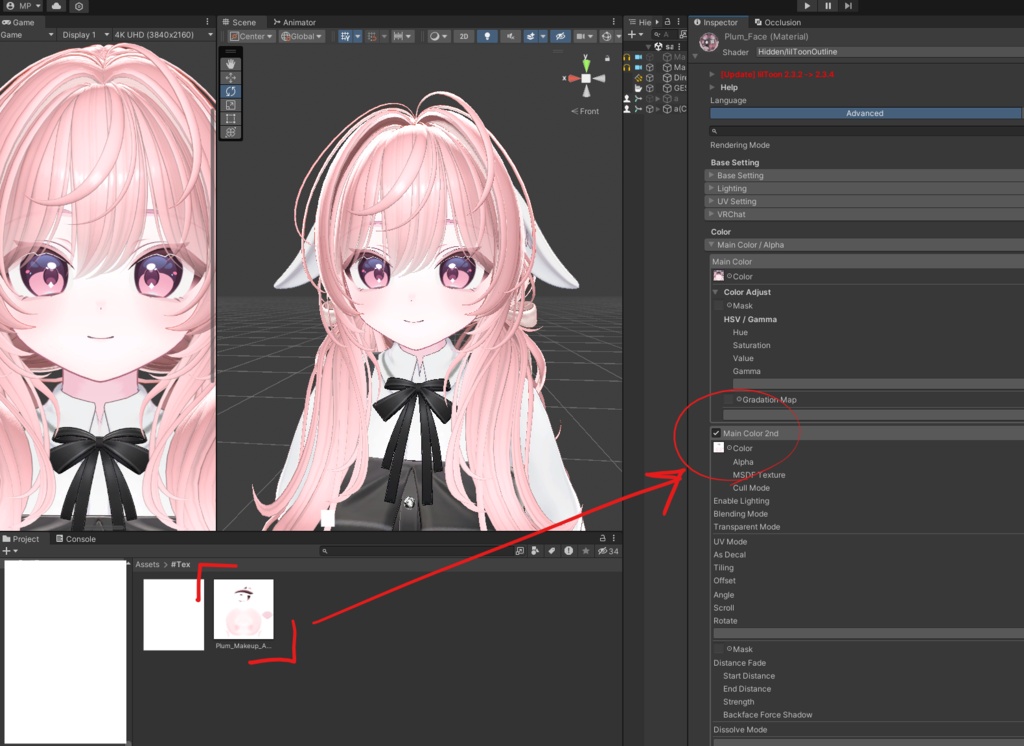This screenshot has width=1024, height=746.
Task: Toggle 2D mode in Scene view
Action: (x=464, y=37)
